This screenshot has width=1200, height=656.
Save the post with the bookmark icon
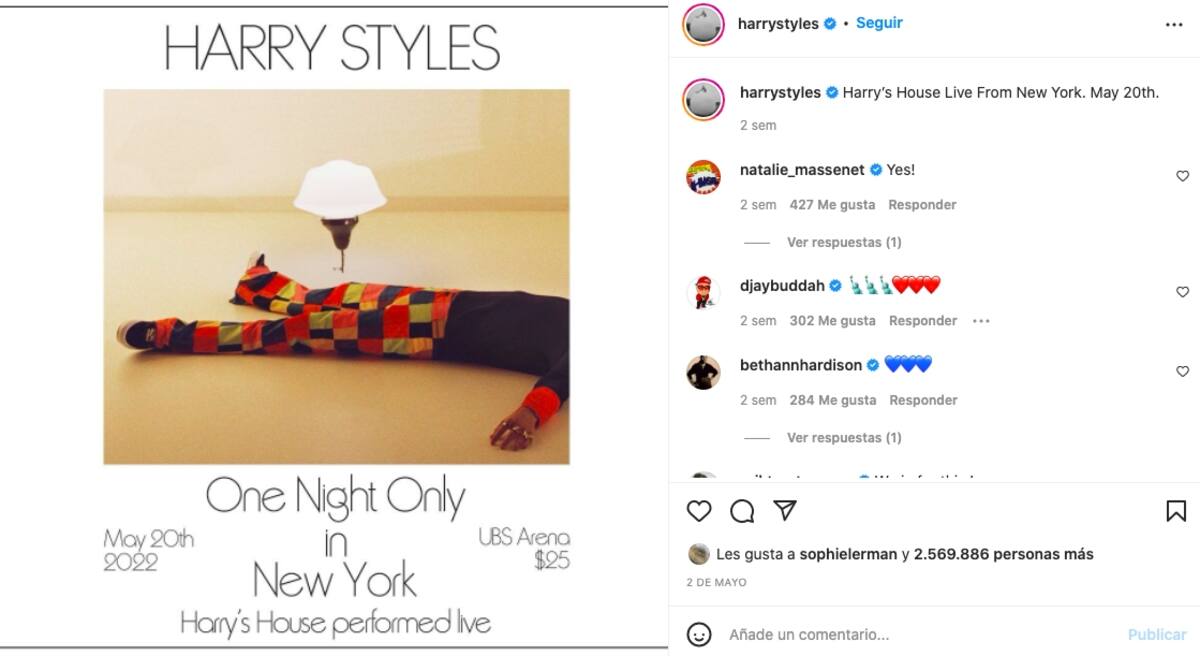[x=1176, y=511]
